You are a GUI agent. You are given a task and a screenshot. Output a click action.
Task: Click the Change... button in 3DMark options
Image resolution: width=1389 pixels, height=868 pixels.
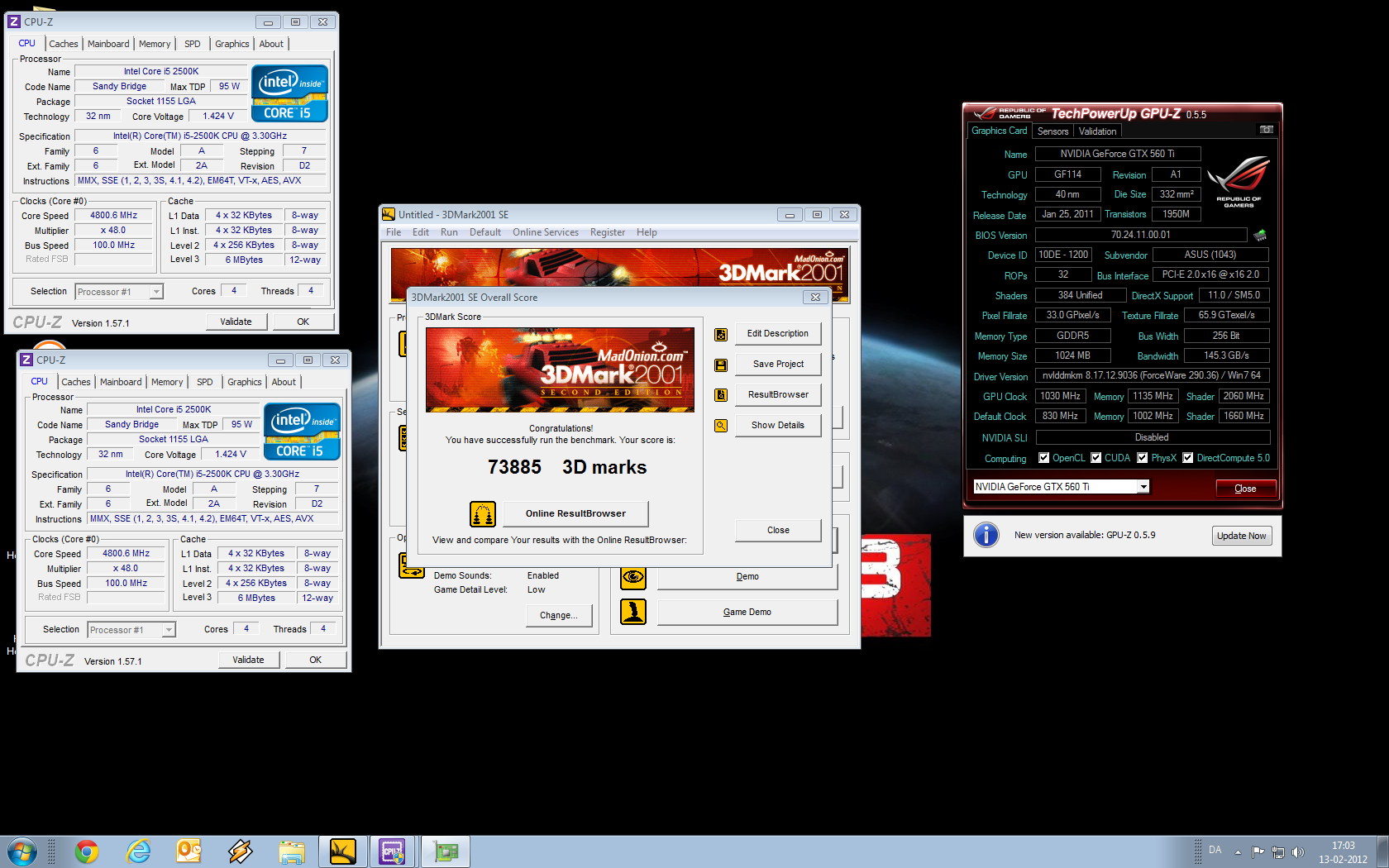point(558,616)
